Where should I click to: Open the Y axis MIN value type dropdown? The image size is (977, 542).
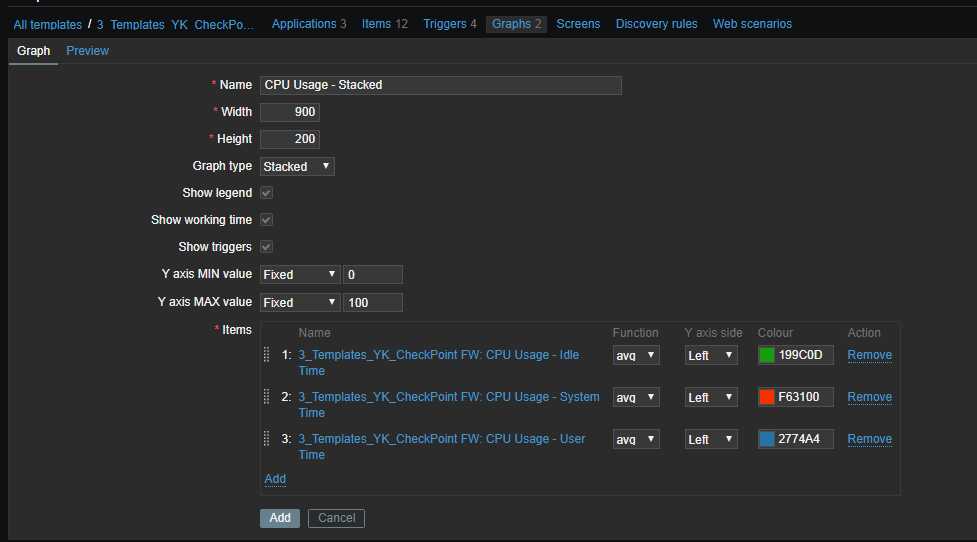300,275
